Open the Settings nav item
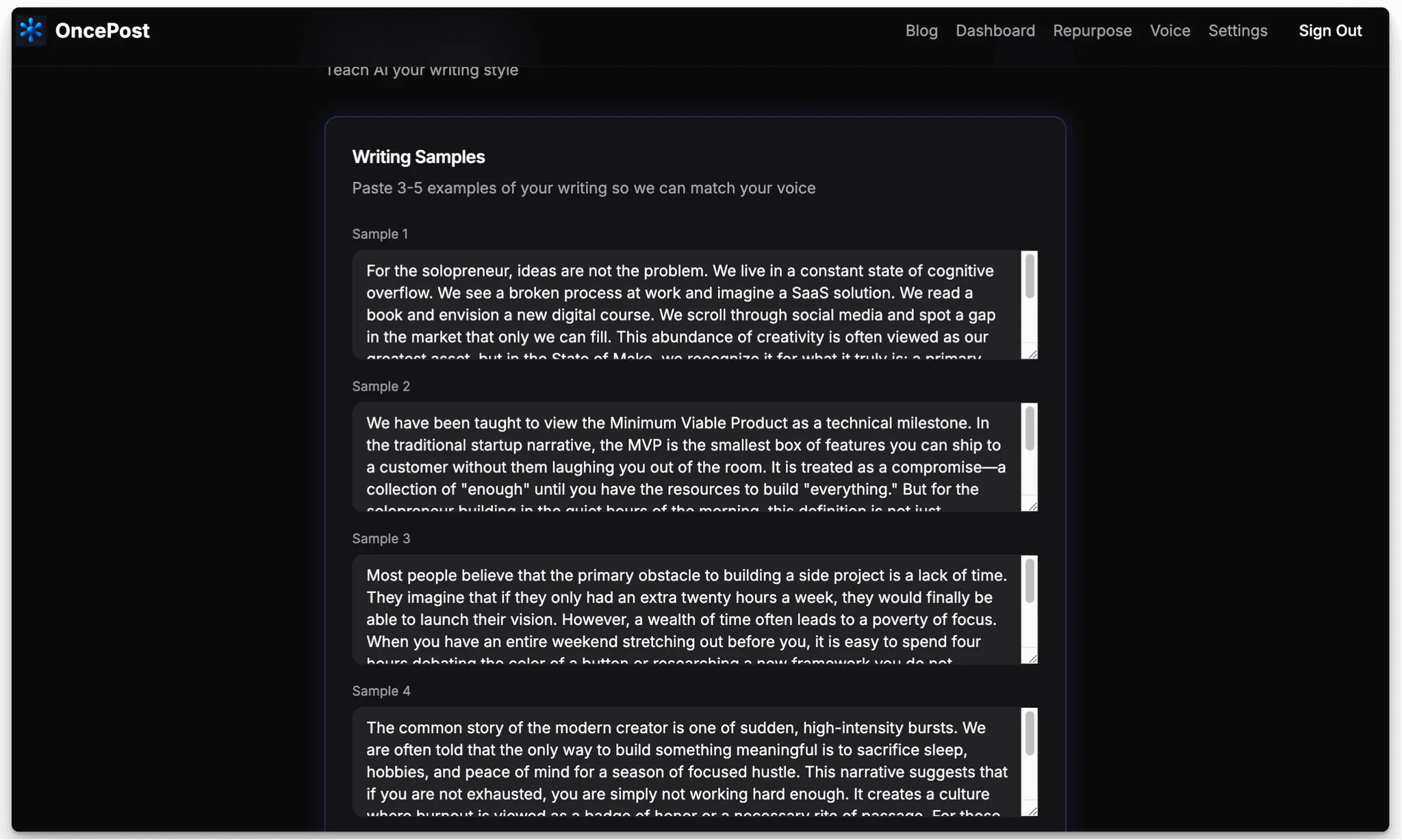The height and width of the screenshot is (840, 1402). [1238, 31]
